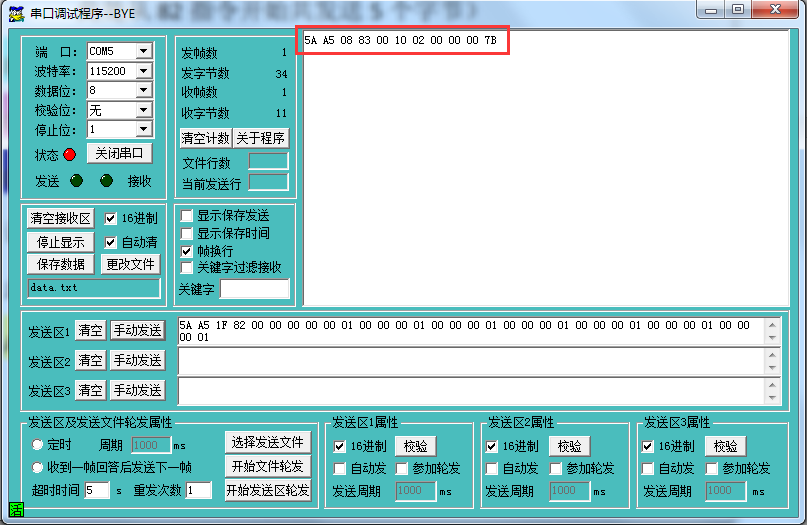Image resolution: width=807 pixels, height=525 pixels.
Task: Click 清空 for 发送区1
Action: 91,330
